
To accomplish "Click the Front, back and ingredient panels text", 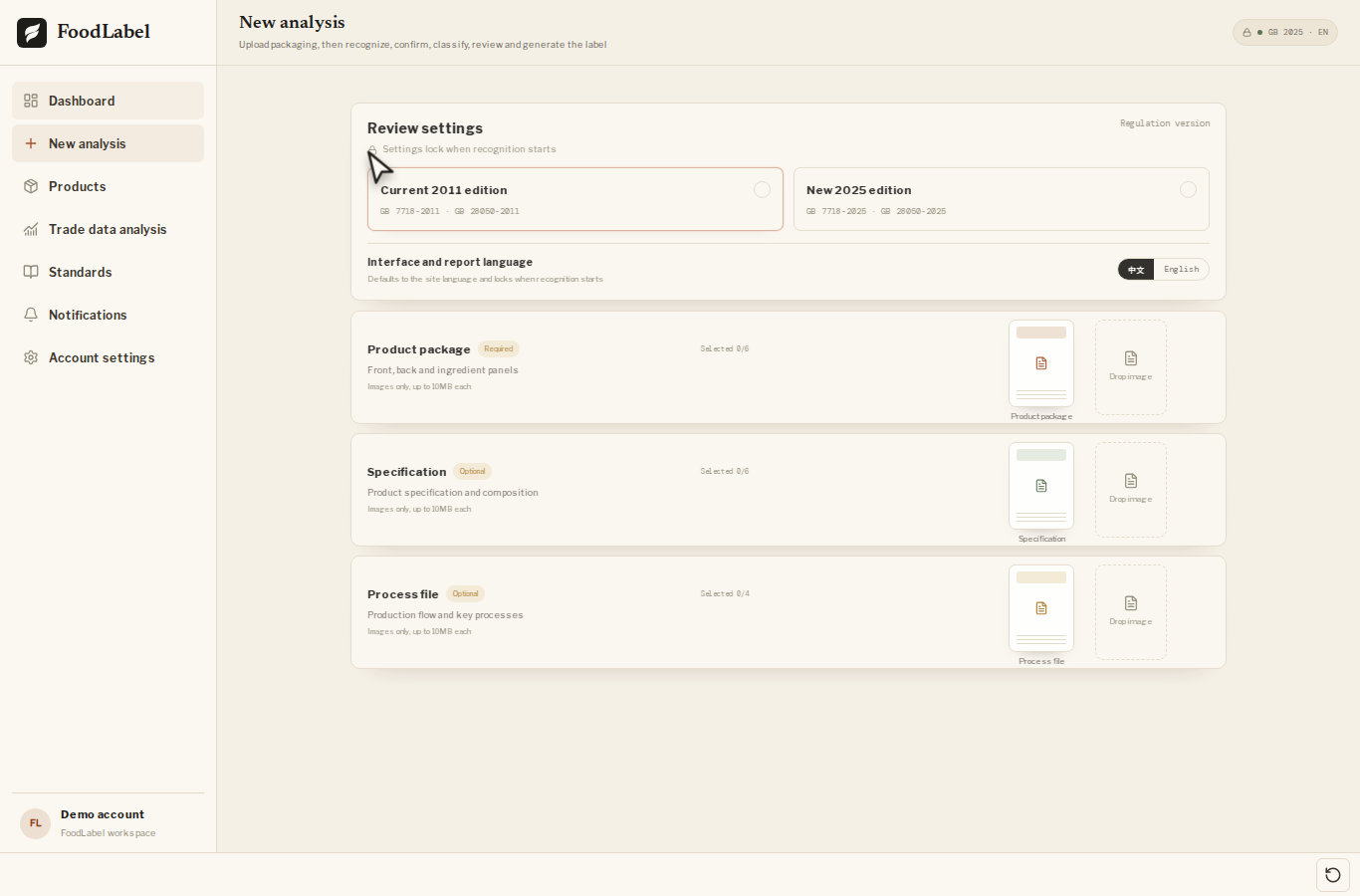I will [x=443, y=370].
